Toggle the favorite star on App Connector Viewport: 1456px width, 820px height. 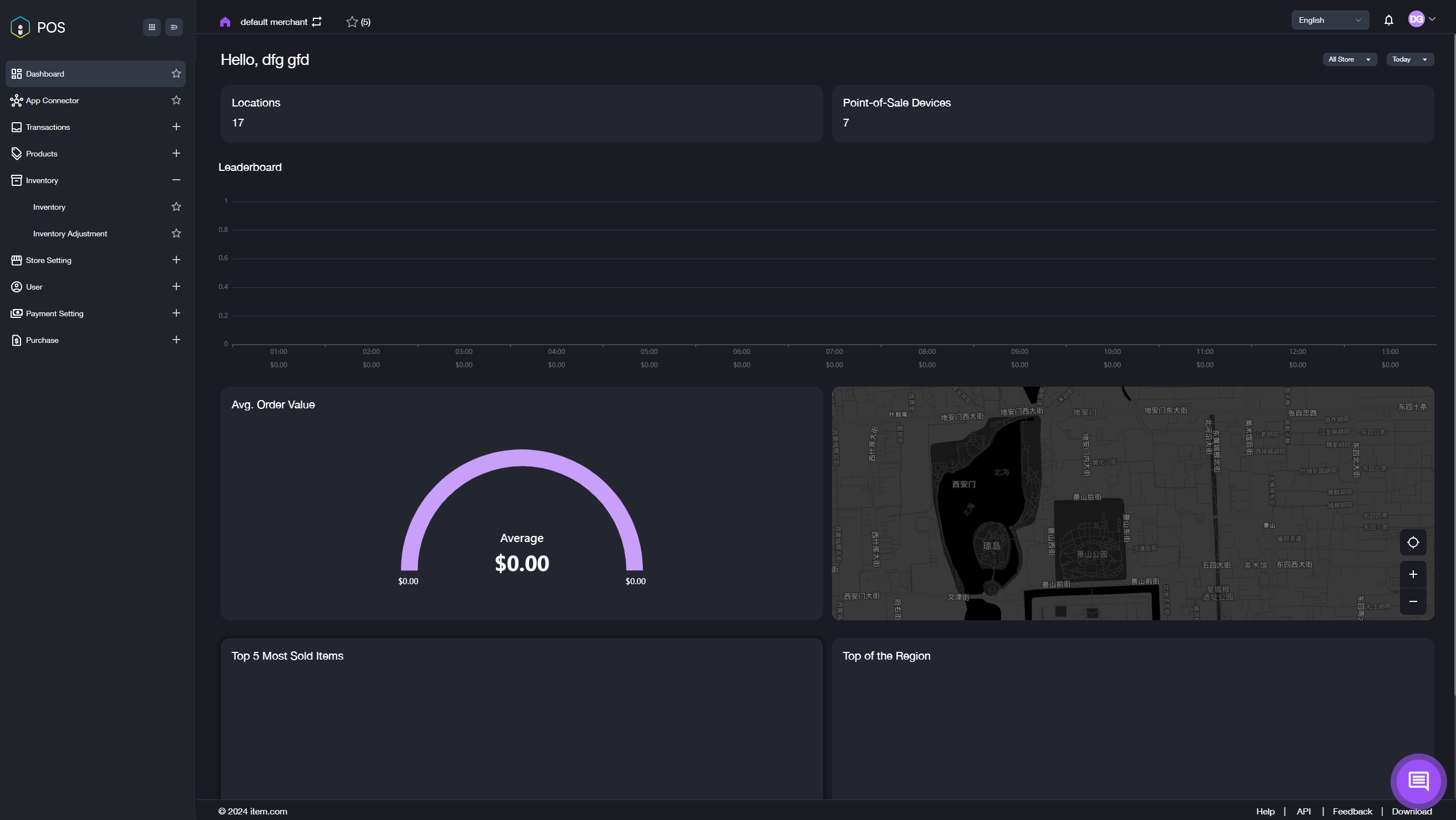click(x=176, y=100)
